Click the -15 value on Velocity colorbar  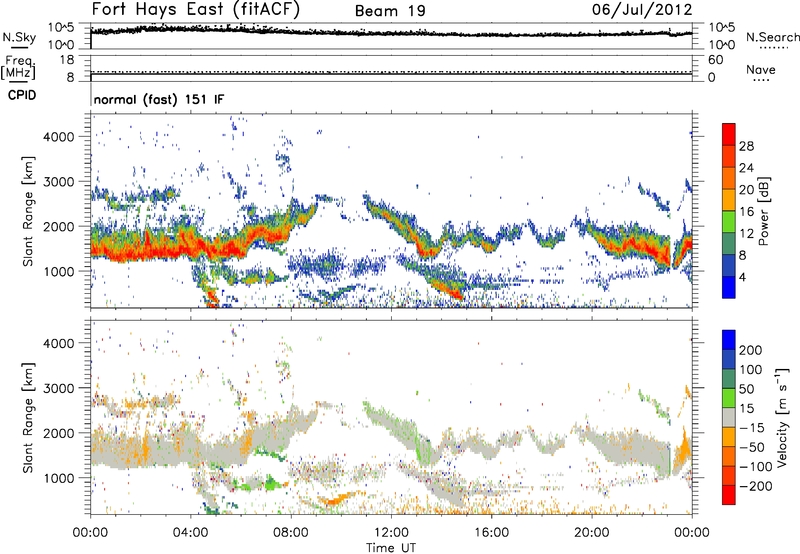point(751,428)
